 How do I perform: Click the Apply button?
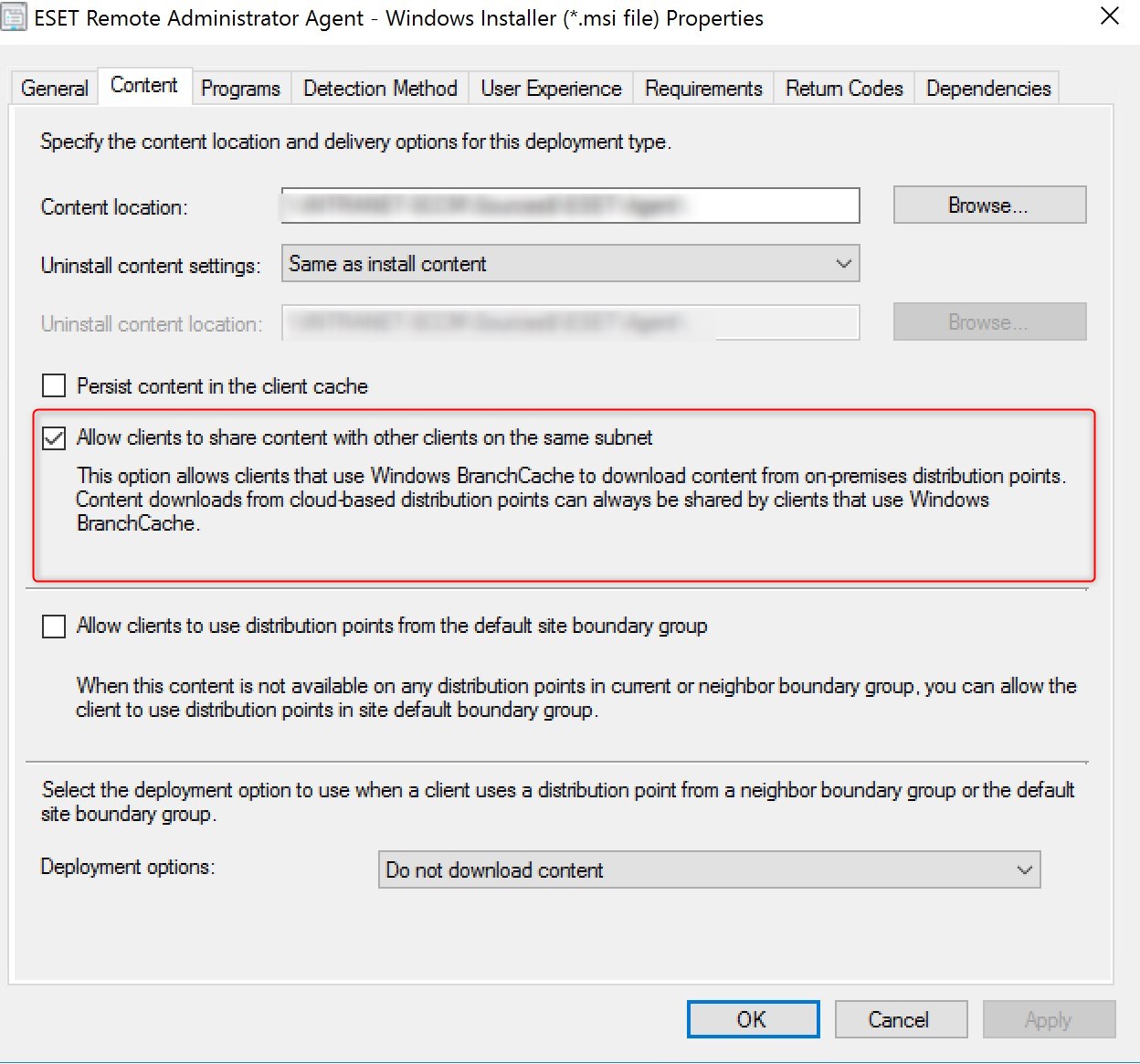(x=1049, y=1019)
